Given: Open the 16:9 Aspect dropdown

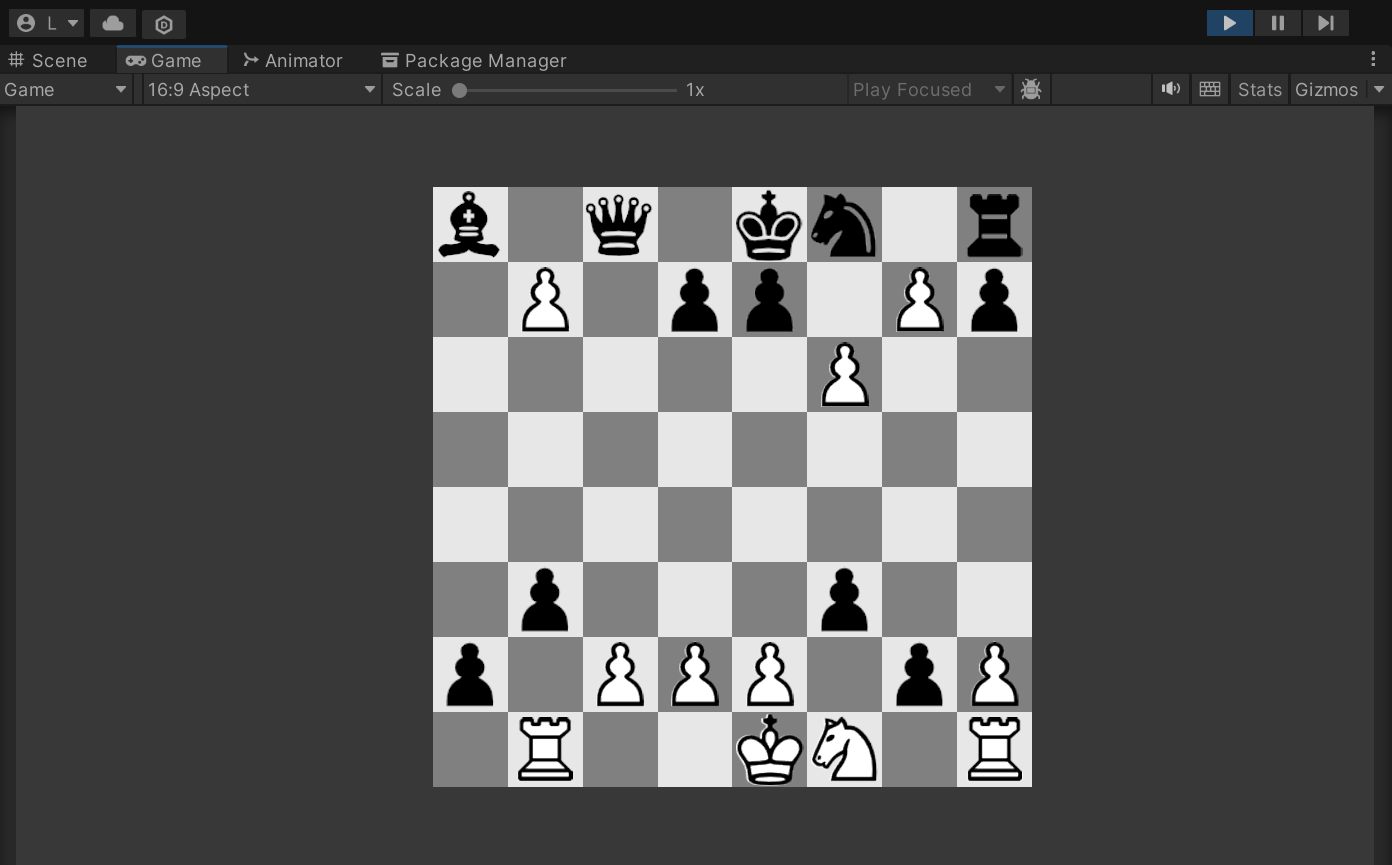Looking at the screenshot, I should (x=261, y=89).
